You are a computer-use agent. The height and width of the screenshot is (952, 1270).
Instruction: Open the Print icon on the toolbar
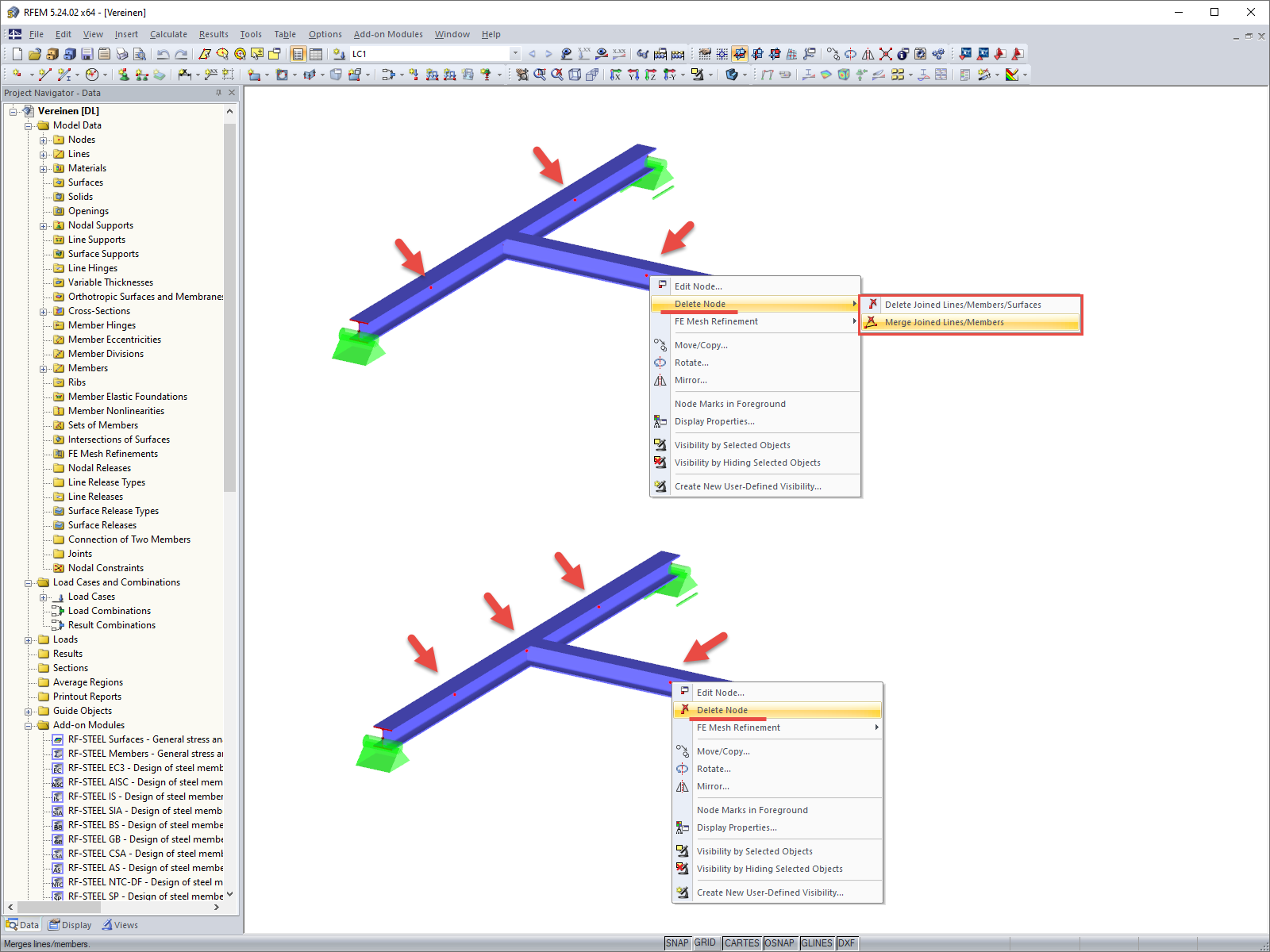(x=121, y=54)
